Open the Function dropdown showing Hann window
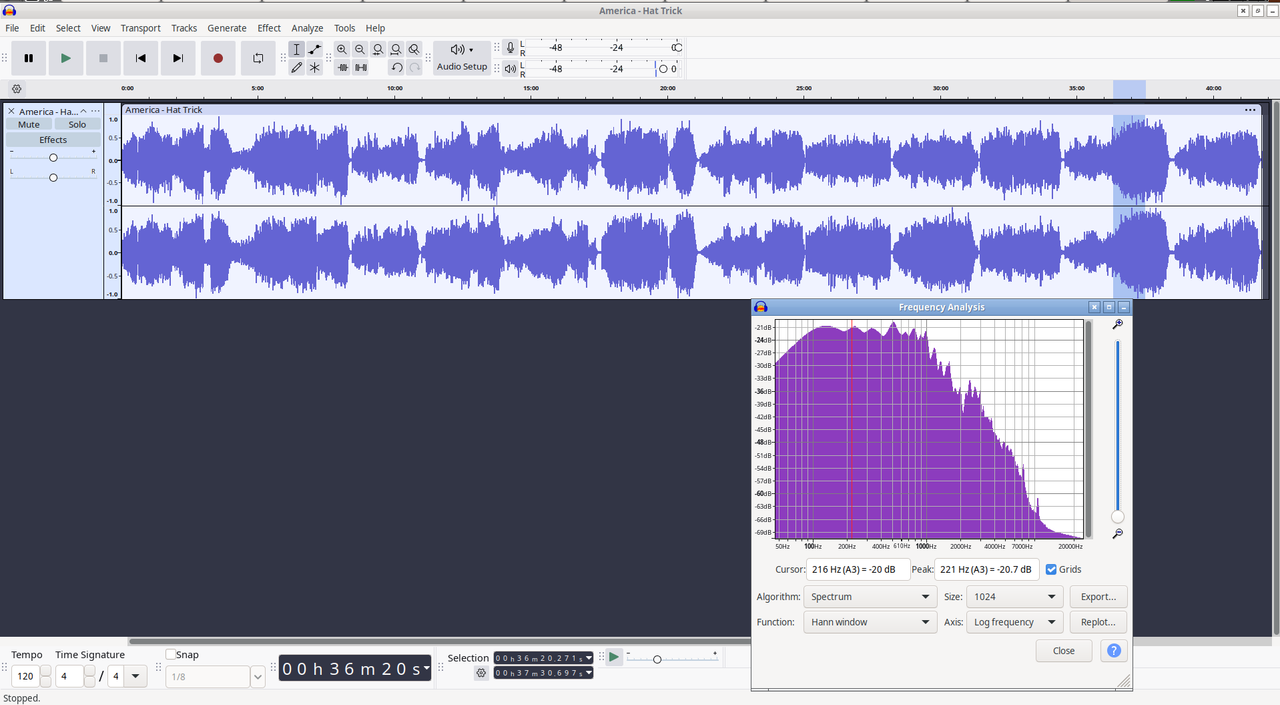The image size is (1280, 705). [x=870, y=622]
